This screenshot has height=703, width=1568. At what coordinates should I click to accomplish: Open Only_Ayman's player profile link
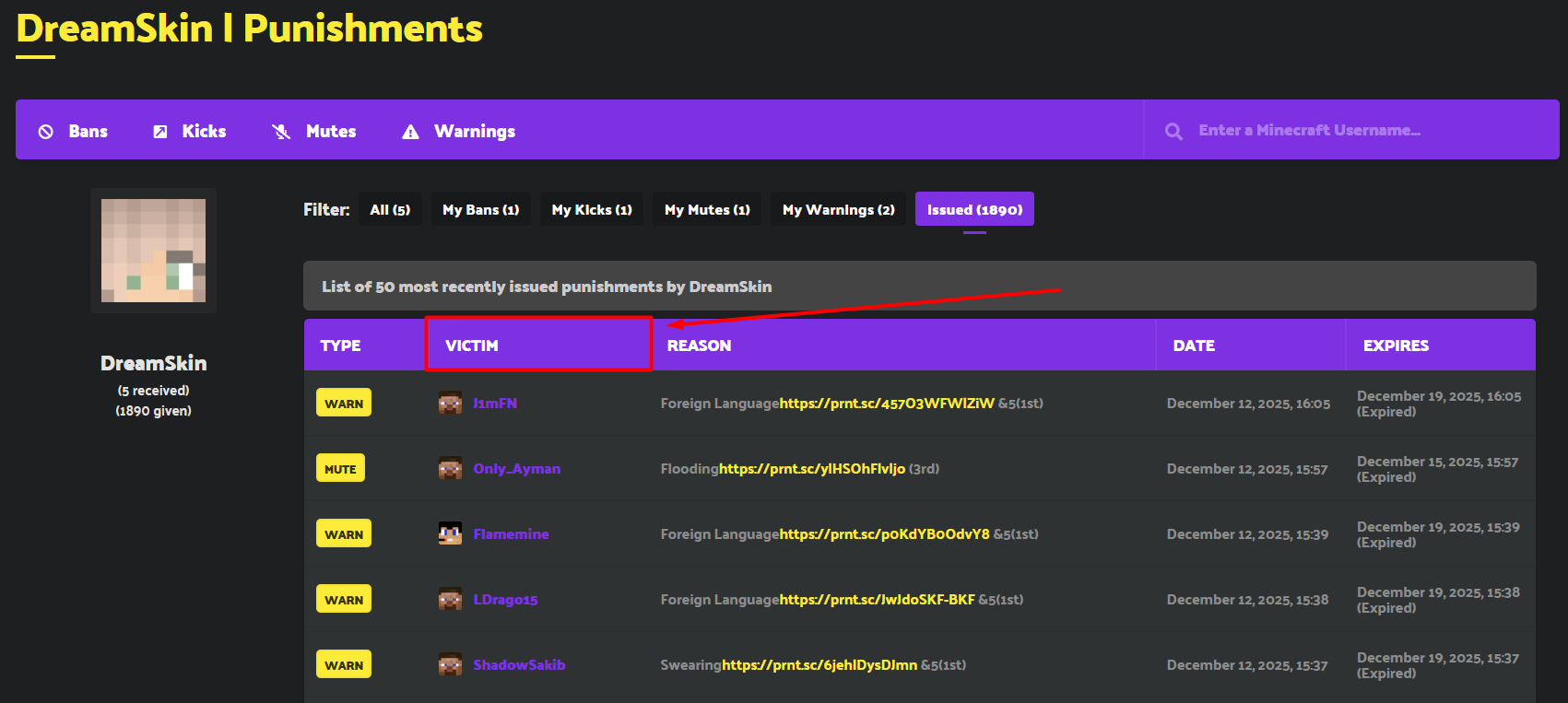(x=516, y=469)
